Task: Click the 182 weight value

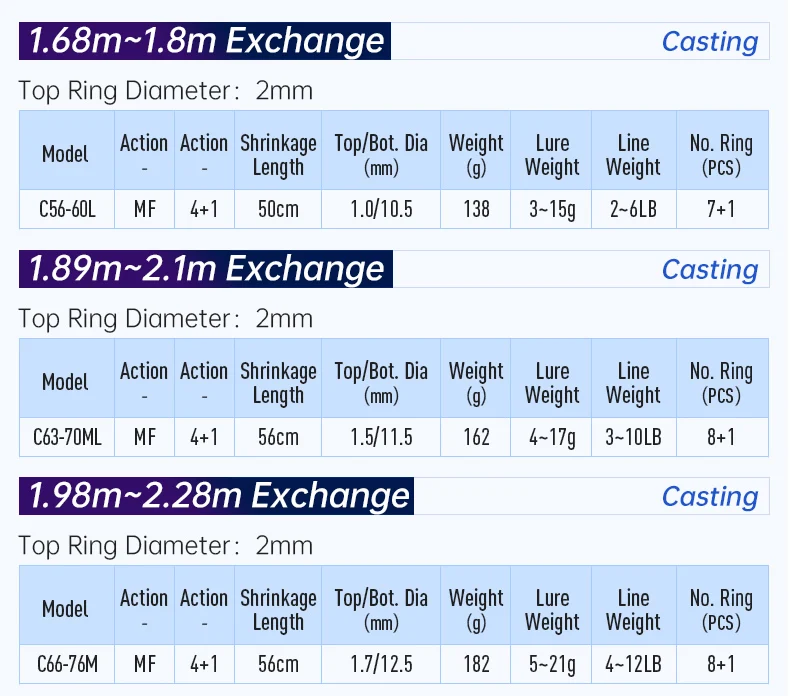Action: pyautogui.click(x=476, y=664)
